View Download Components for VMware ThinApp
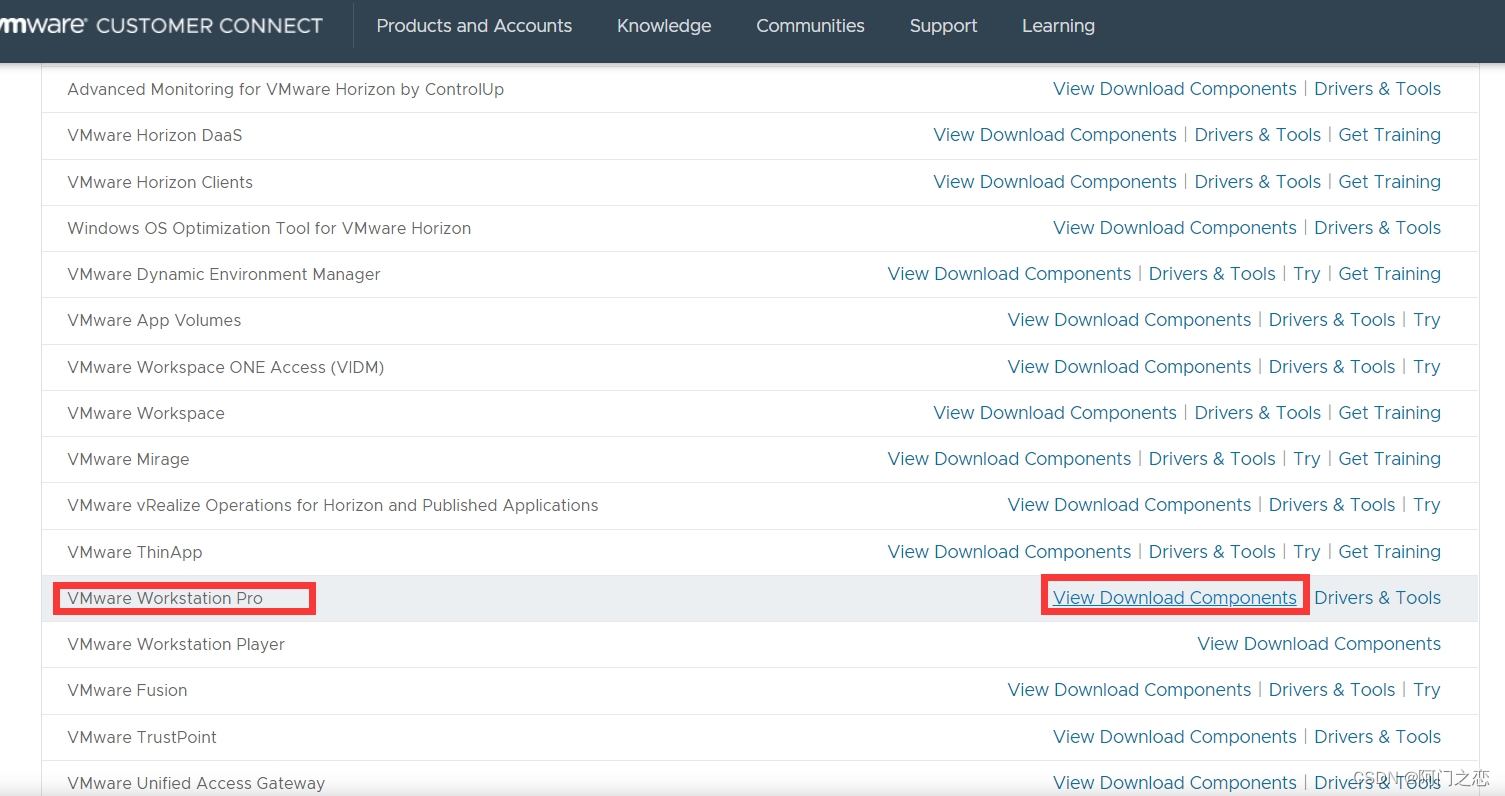Viewport: 1505px width, 796px height. tap(1009, 552)
